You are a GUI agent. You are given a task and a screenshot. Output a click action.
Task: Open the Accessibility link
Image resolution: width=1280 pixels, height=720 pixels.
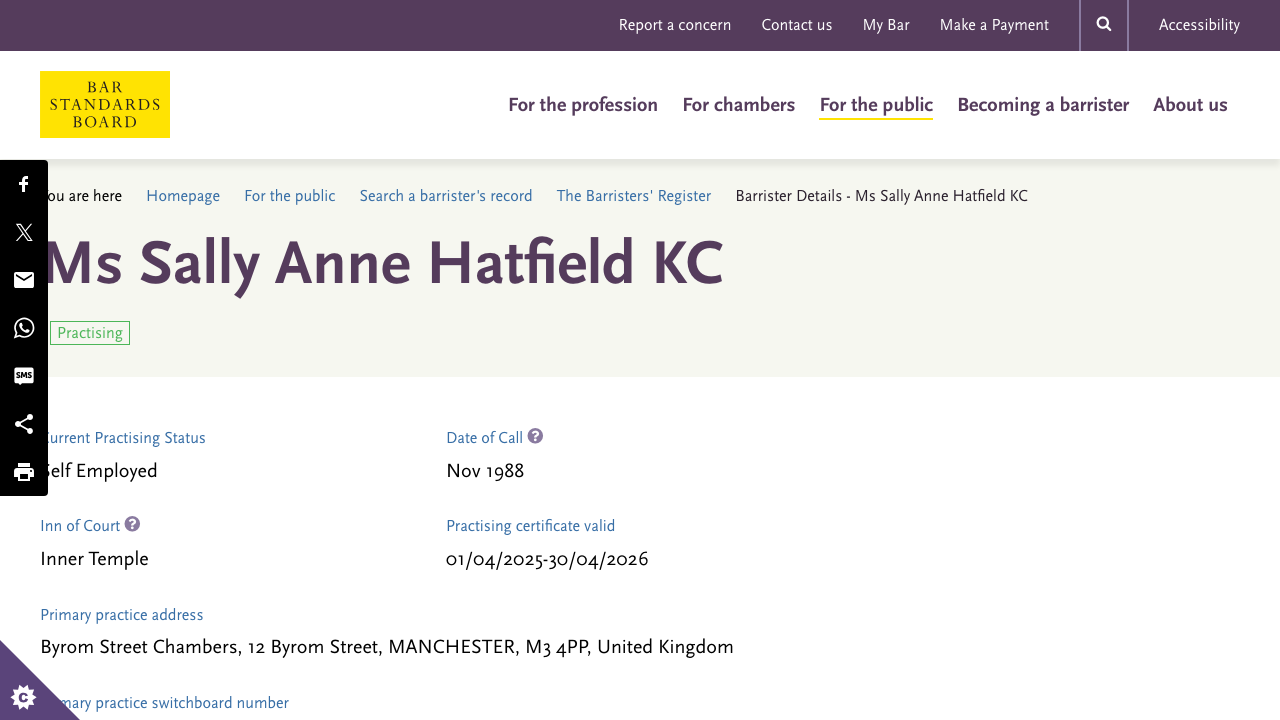click(1199, 25)
